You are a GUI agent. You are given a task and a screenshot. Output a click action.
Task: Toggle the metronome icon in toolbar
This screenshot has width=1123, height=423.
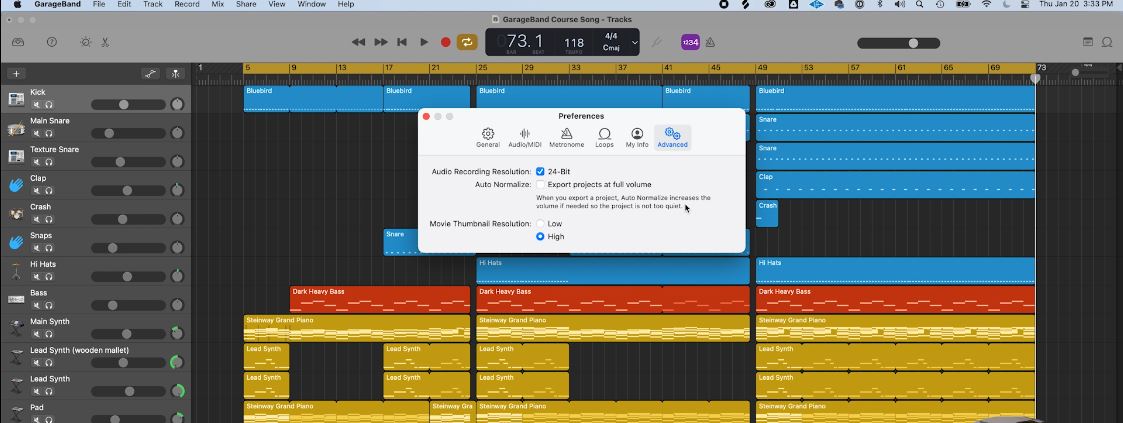tap(710, 42)
